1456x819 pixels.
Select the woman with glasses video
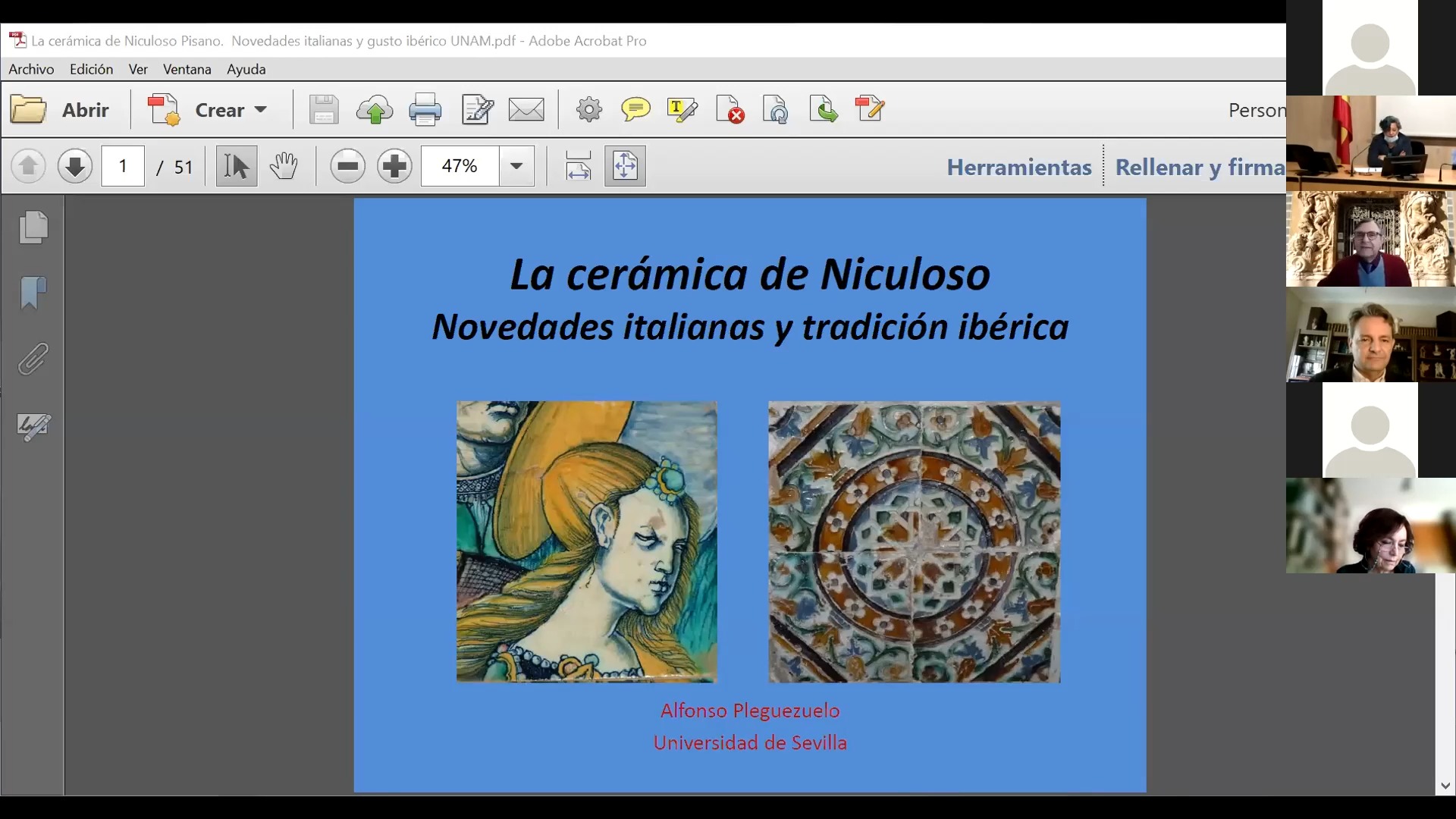pos(1370,526)
